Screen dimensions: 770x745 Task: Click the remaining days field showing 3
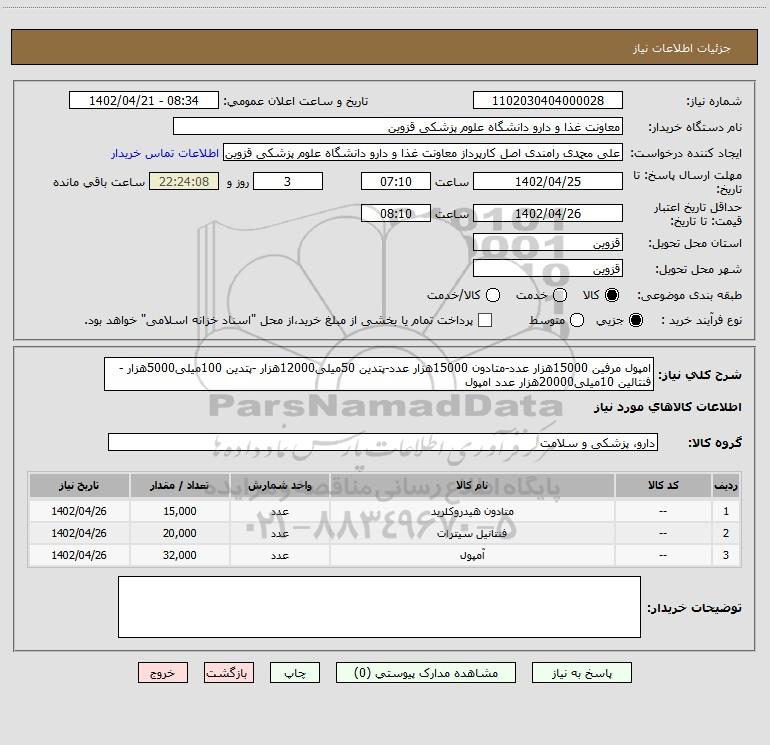coord(288,181)
